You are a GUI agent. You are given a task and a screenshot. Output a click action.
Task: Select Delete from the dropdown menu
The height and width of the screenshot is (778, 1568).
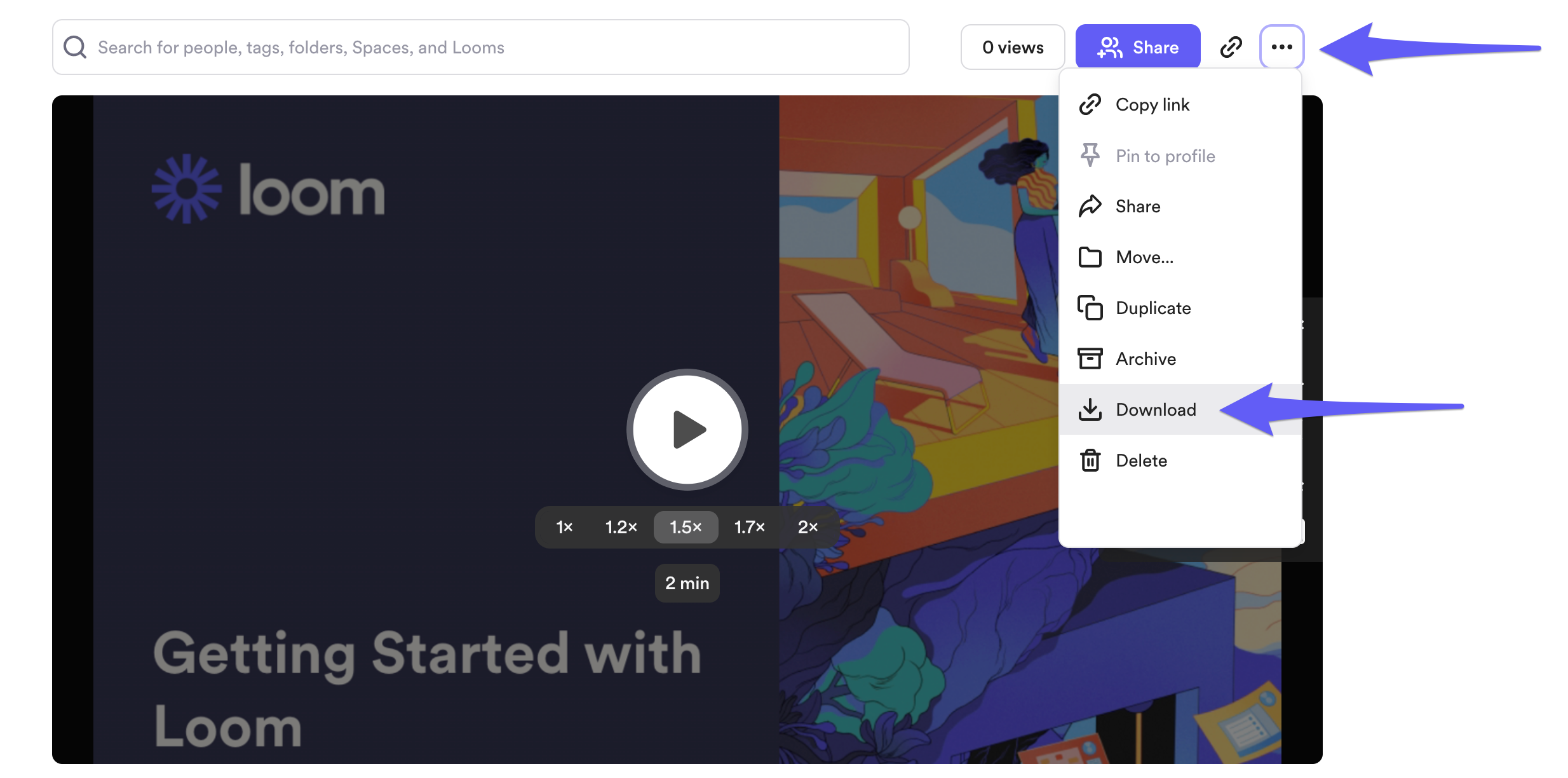pyautogui.click(x=1141, y=459)
